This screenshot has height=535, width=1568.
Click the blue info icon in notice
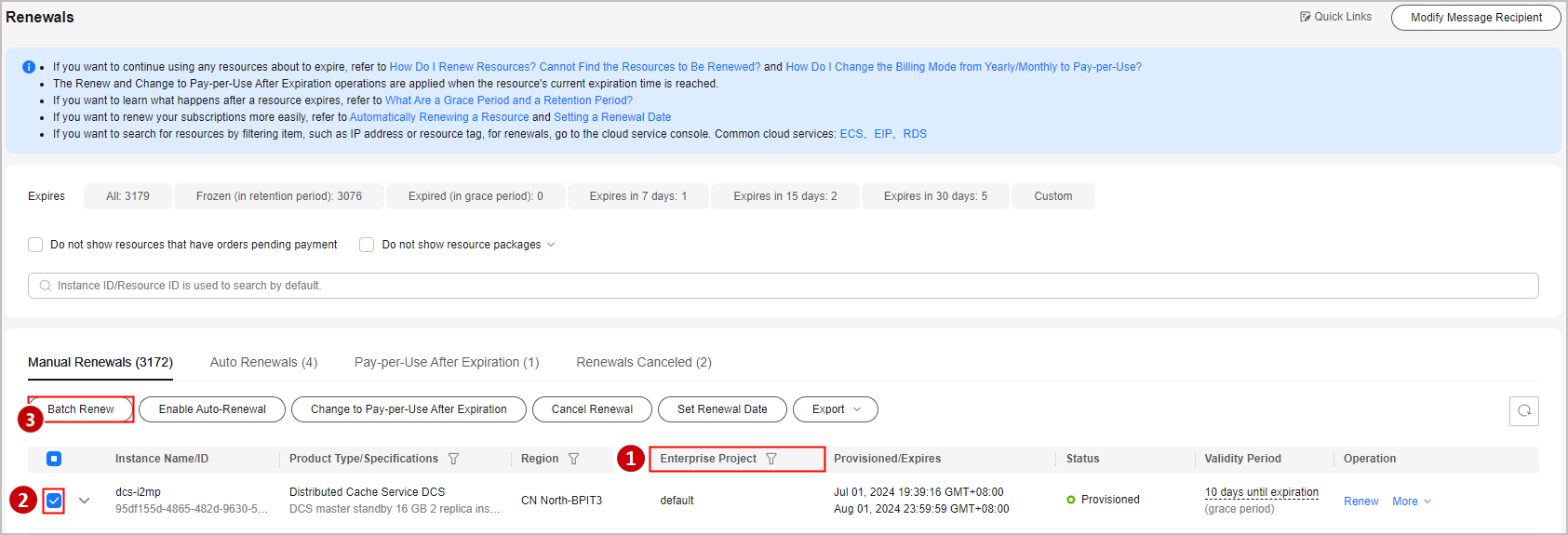[29, 67]
